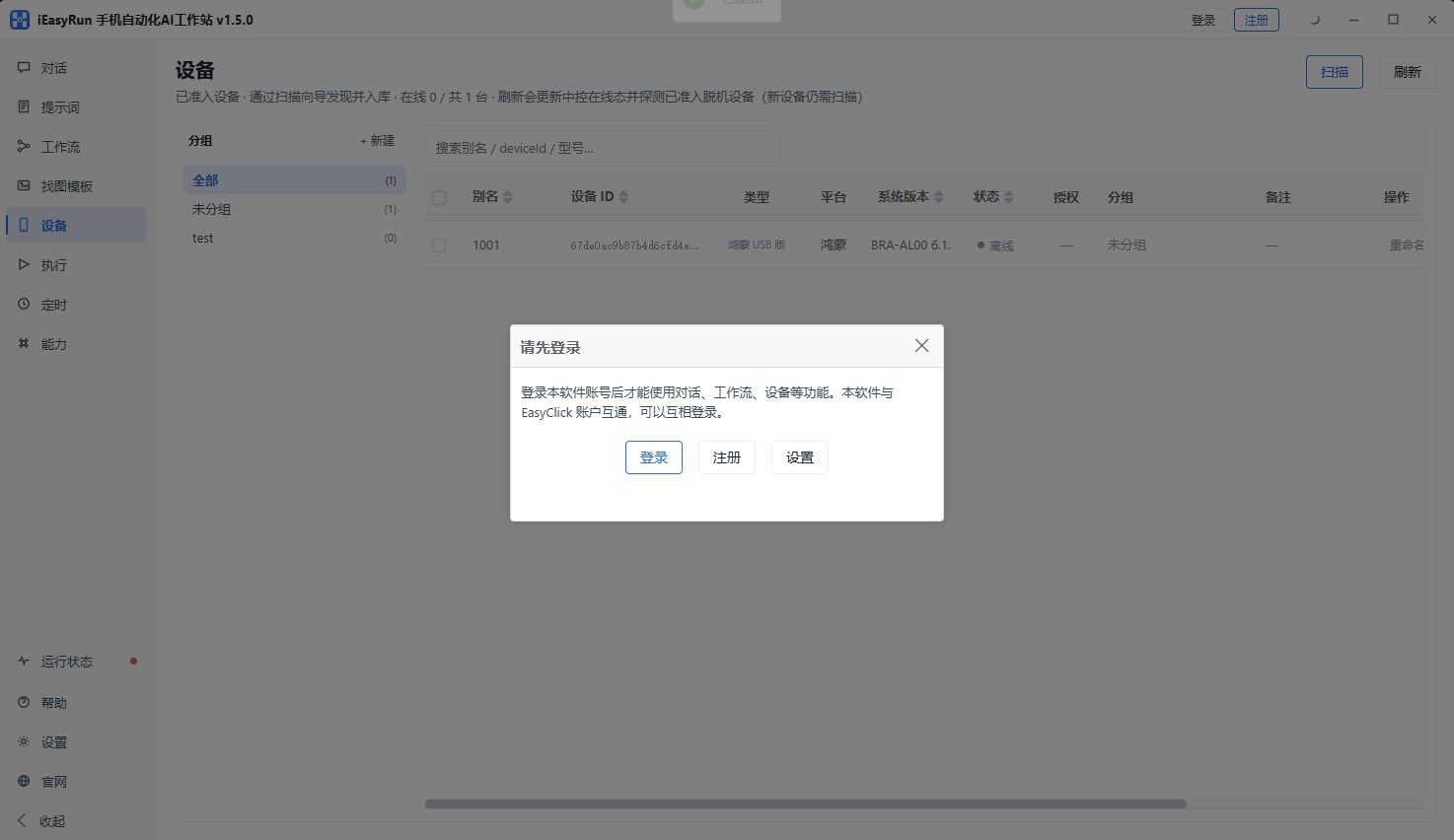Open the 找图模板 image template icon
Image resolution: width=1454 pixels, height=840 pixels.
coord(24,185)
